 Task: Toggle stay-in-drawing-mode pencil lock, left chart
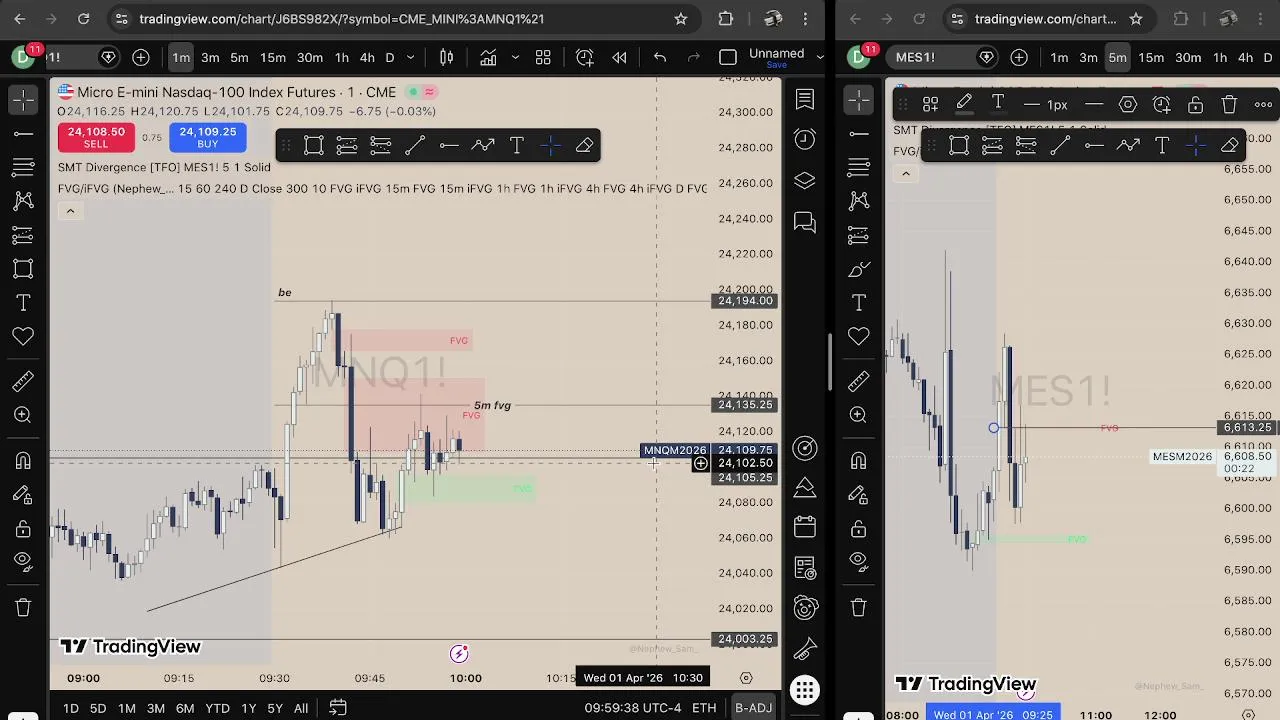point(23,494)
